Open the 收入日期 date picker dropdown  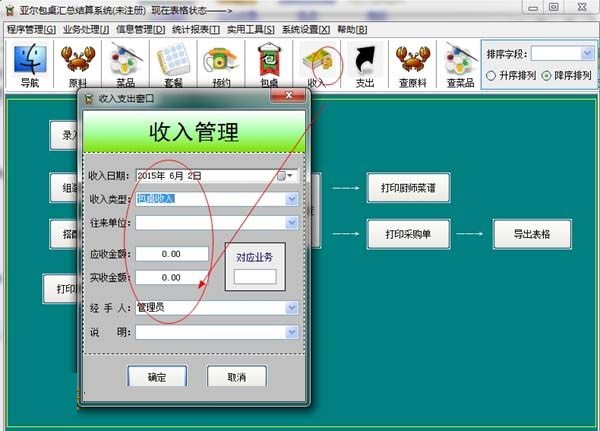(x=290, y=176)
